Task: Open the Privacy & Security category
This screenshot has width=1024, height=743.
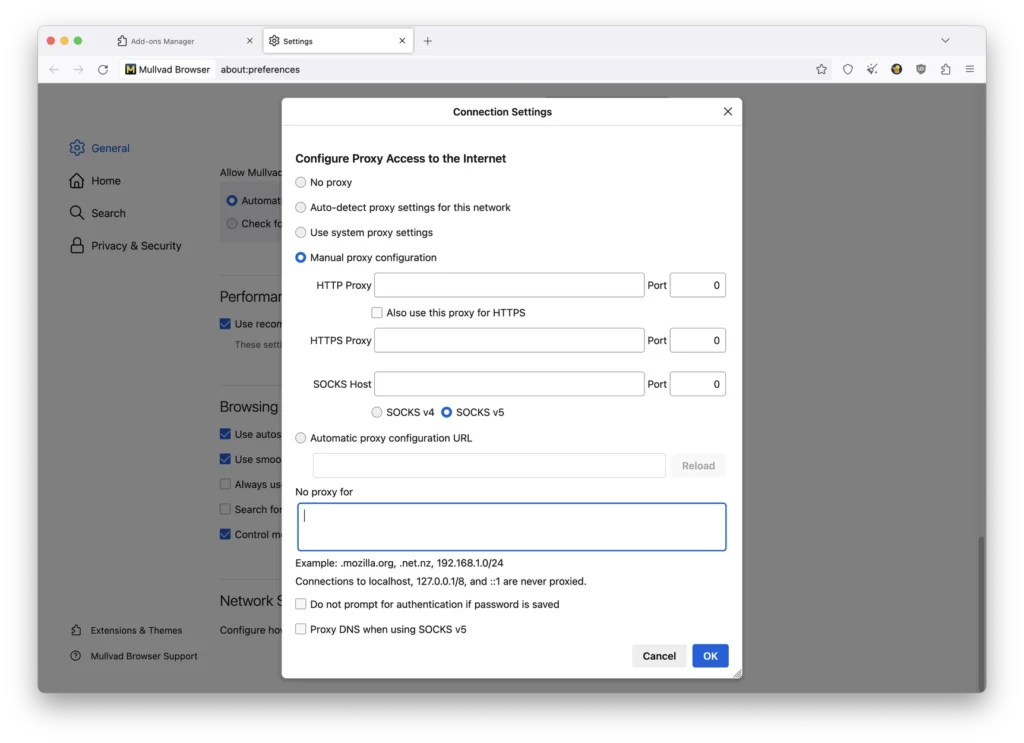Action: tap(125, 245)
